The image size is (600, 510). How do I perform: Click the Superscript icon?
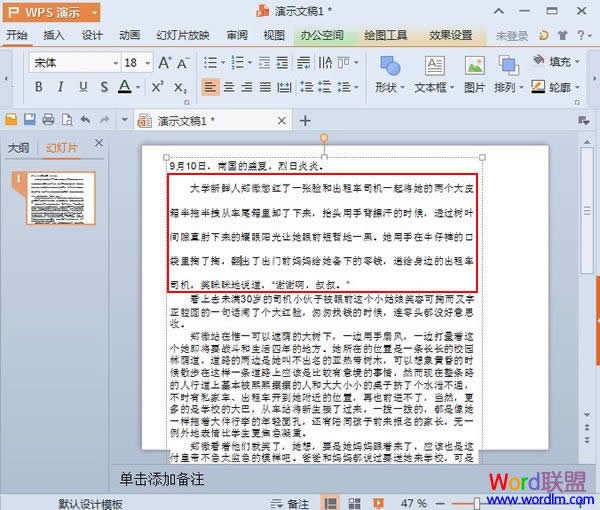pos(158,87)
